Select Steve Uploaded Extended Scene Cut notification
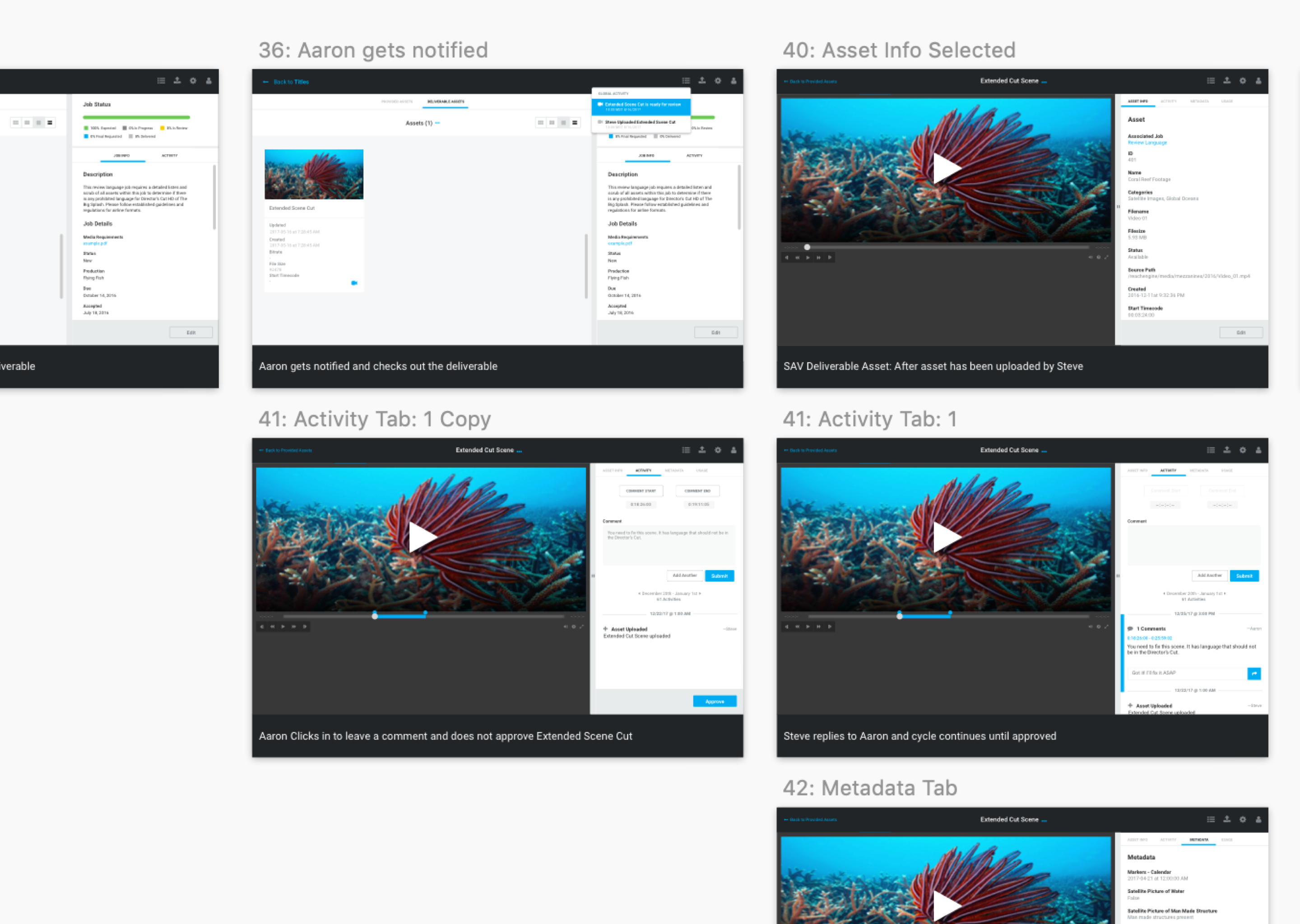 coord(641,124)
